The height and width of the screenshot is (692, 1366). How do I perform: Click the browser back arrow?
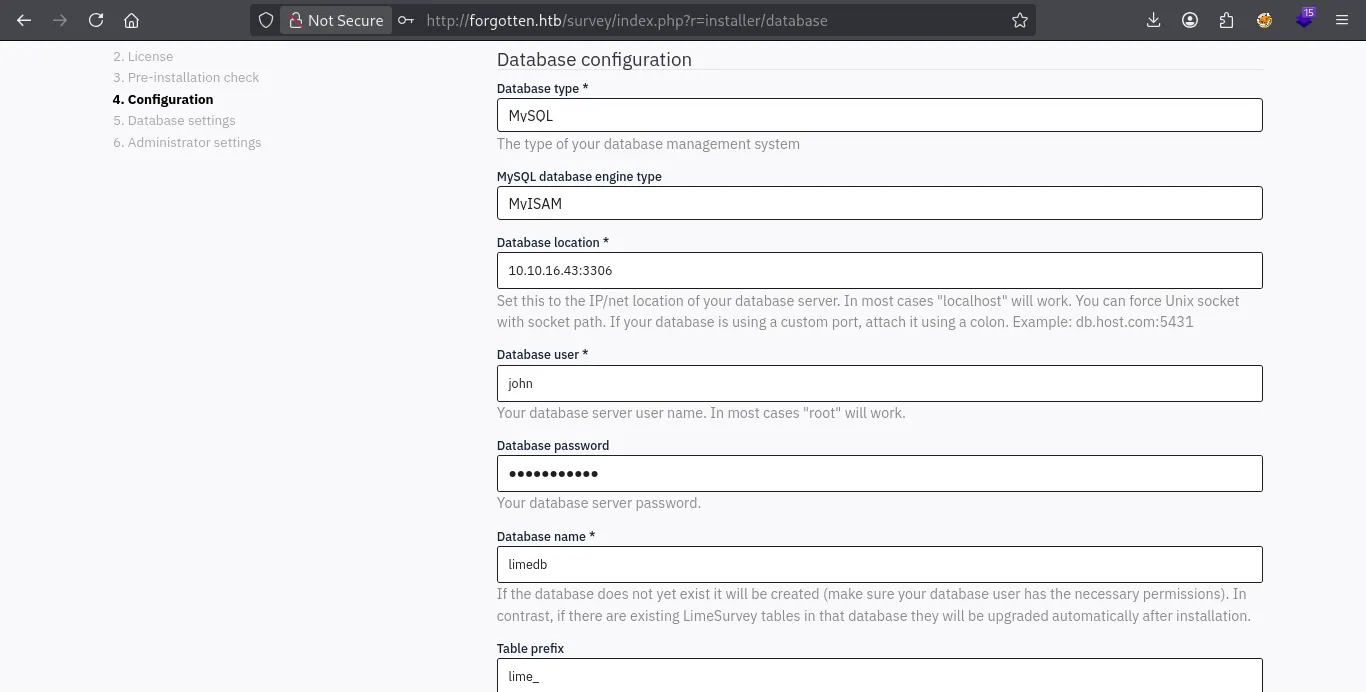[24, 20]
